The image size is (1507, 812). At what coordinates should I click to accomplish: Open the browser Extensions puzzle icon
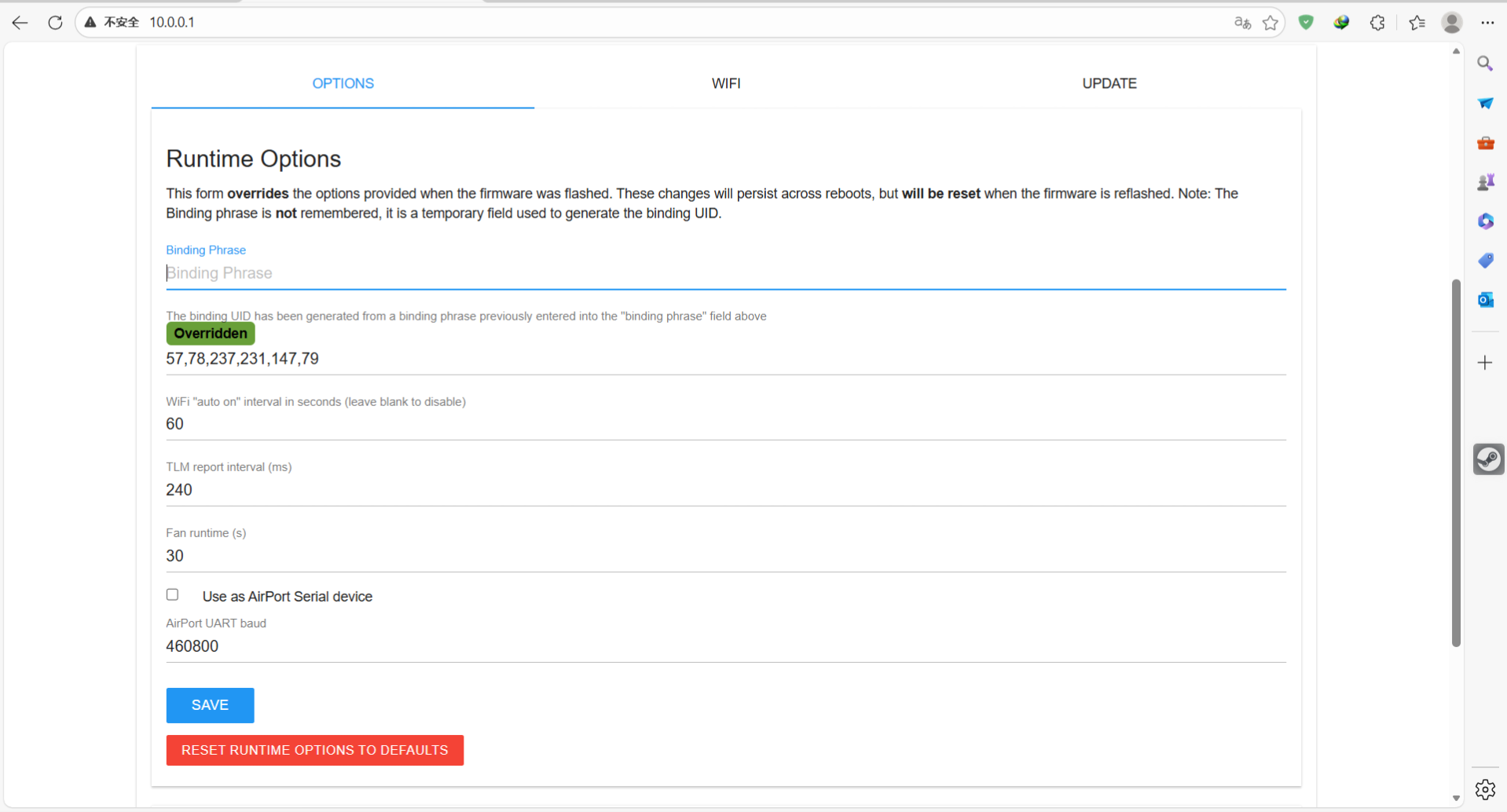[1377, 23]
